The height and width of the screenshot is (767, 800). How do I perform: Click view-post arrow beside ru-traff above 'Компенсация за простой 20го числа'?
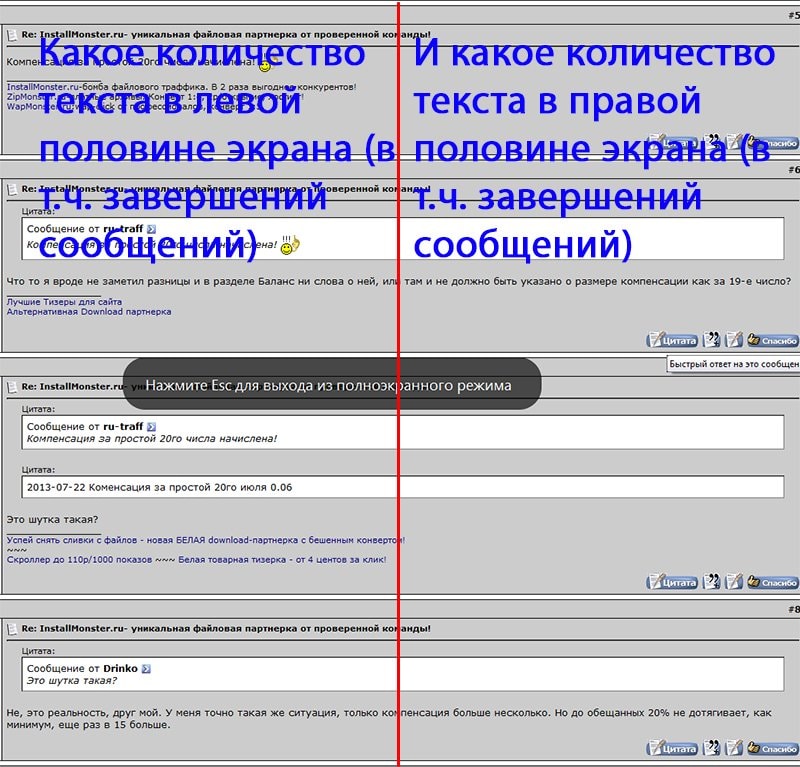coord(151,427)
